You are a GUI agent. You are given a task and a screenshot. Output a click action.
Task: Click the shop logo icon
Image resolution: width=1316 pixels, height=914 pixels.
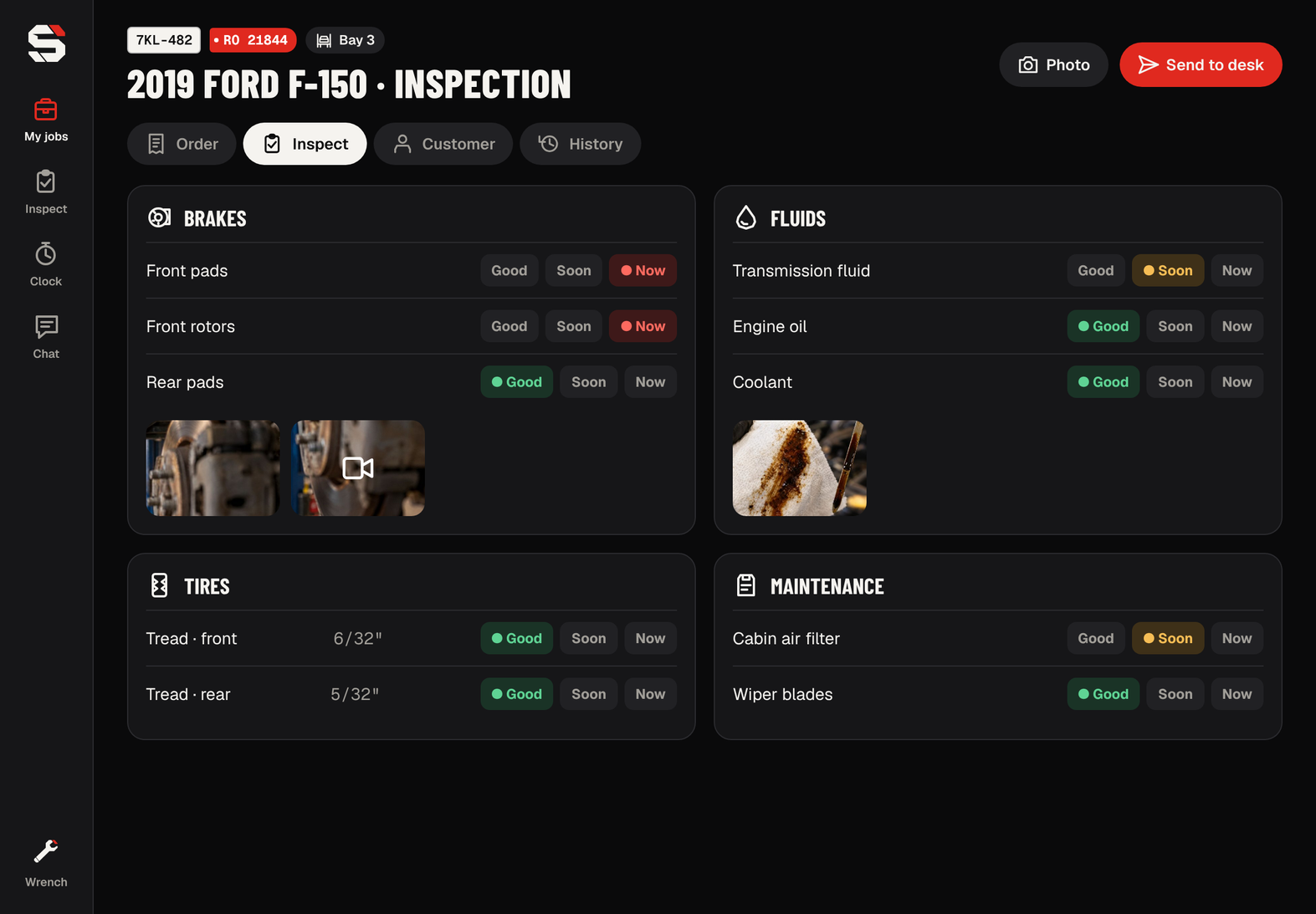click(46, 43)
